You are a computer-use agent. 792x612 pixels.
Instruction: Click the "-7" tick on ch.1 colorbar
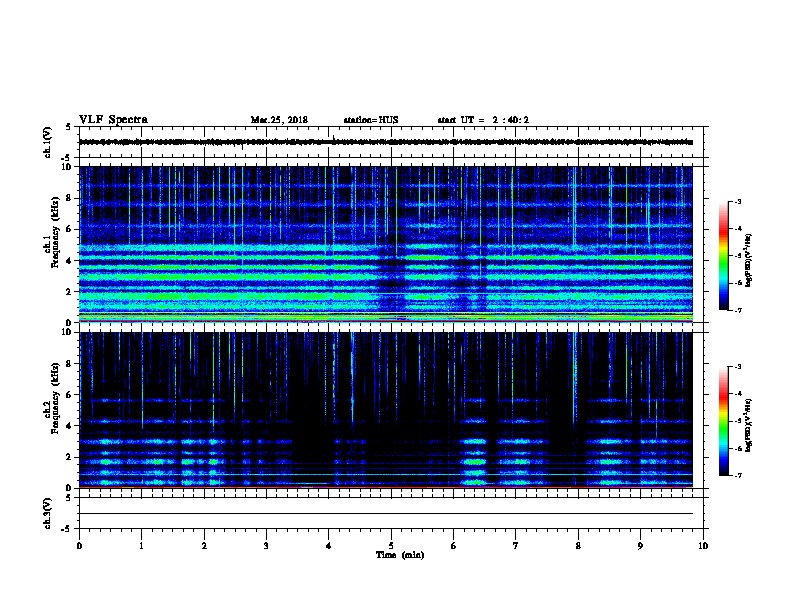tap(737, 310)
